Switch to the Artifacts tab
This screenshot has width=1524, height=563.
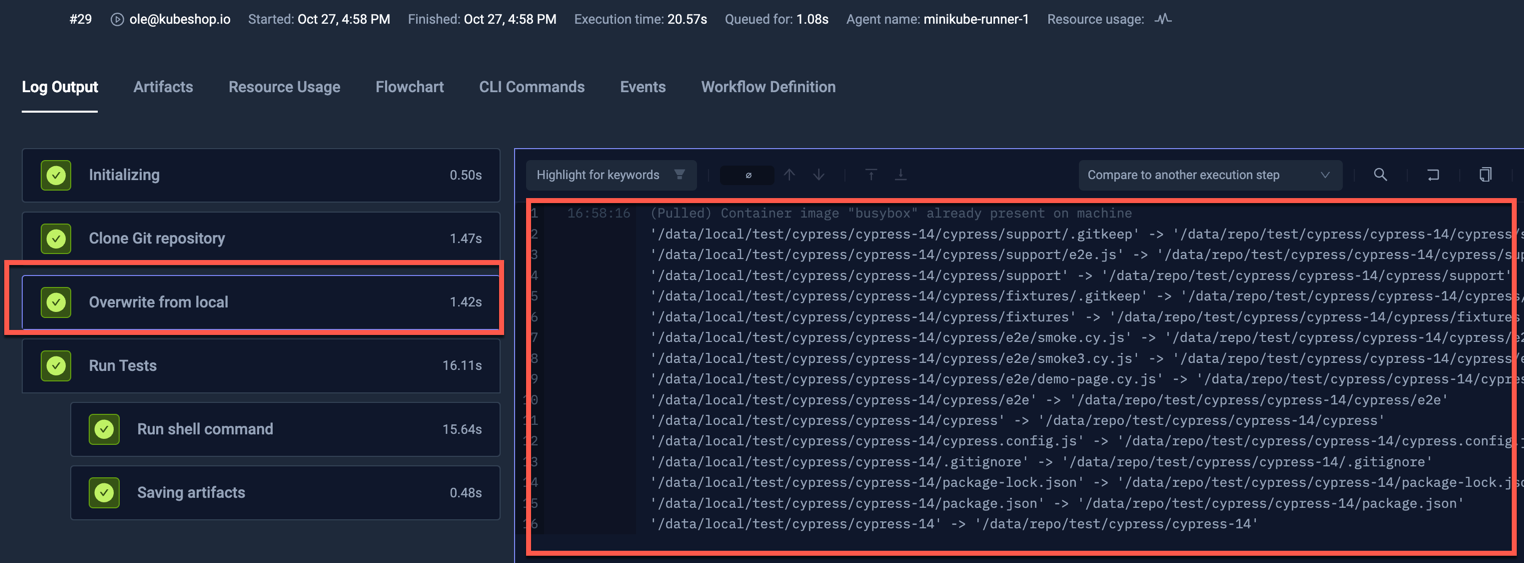[163, 87]
